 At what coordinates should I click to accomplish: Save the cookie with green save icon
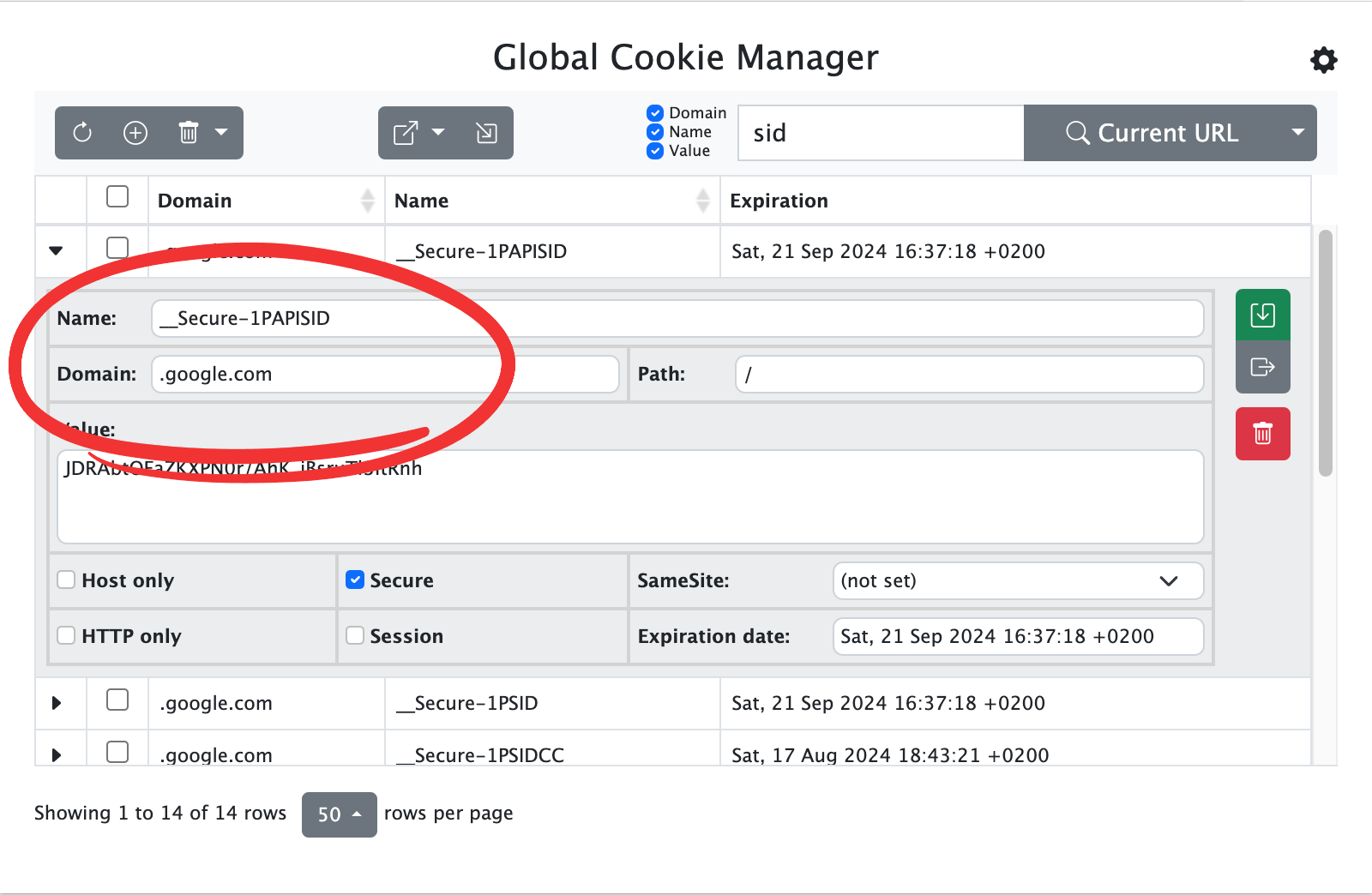pos(1263,315)
